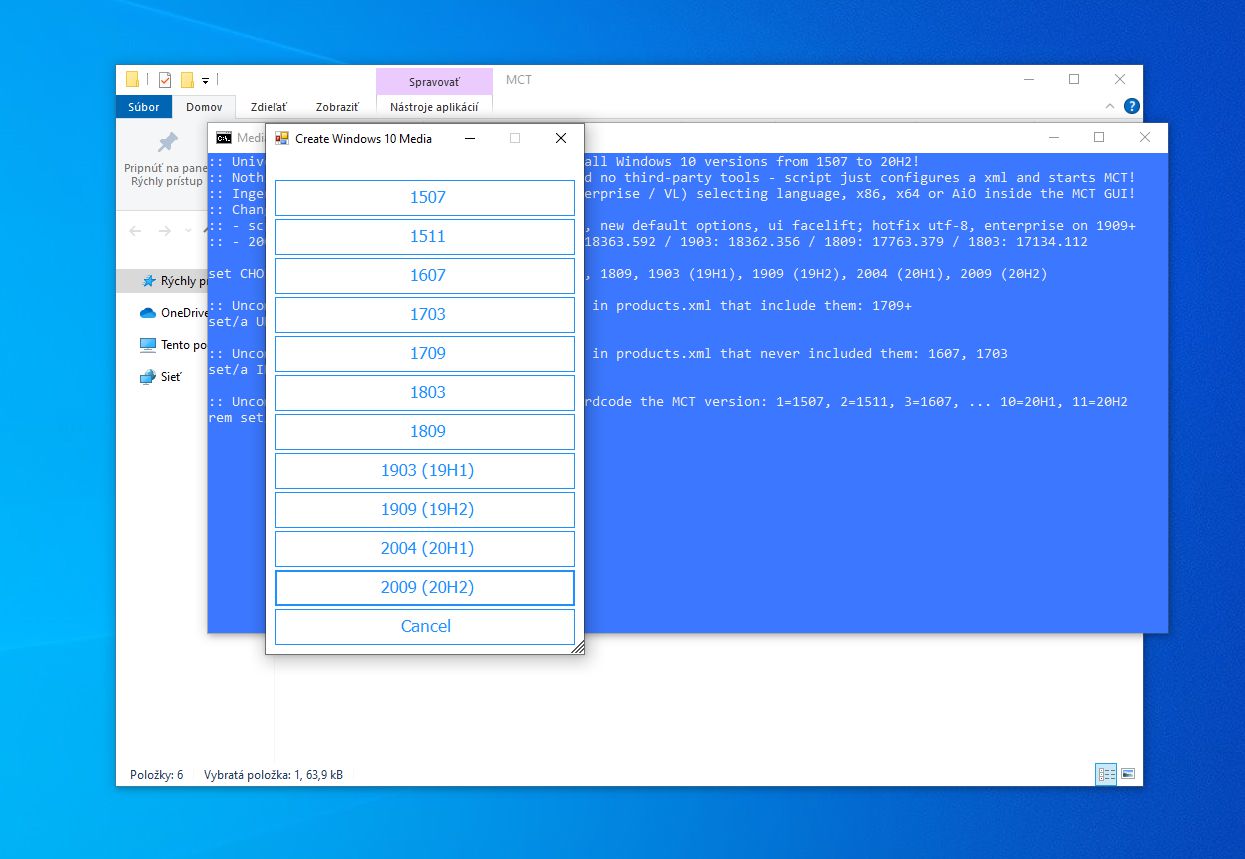Click the 'Položky: 6' status bar text
Screen dimensions: 1245x859
pos(157,775)
